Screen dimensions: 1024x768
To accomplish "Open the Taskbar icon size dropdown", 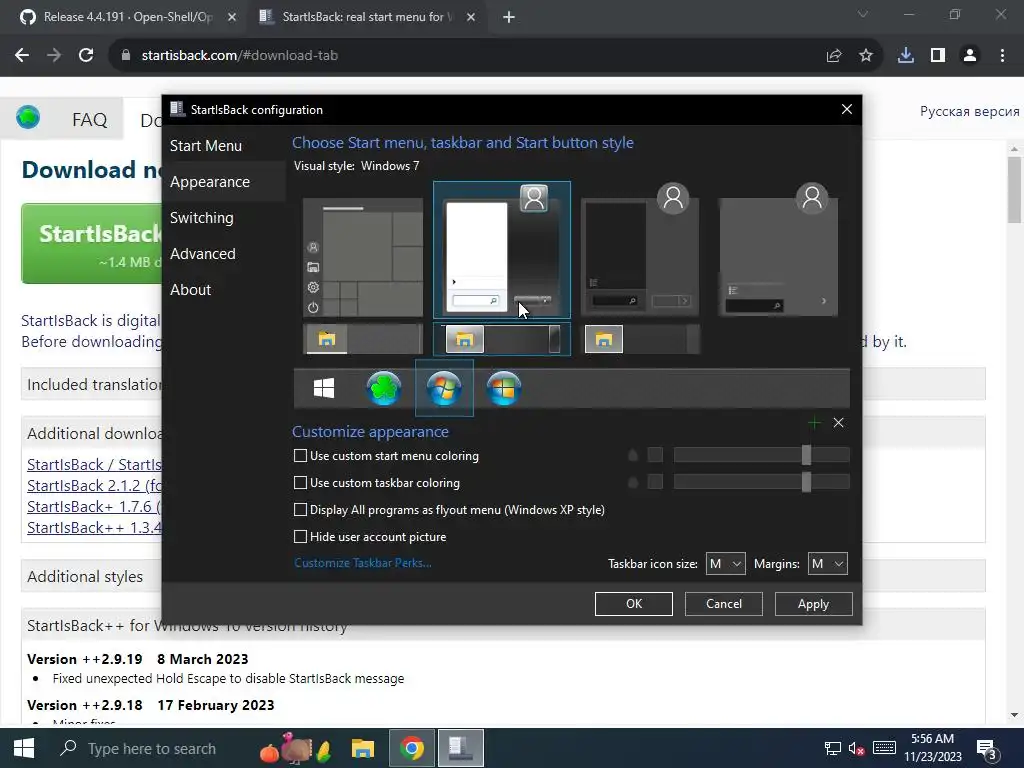I will coord(726,564).
